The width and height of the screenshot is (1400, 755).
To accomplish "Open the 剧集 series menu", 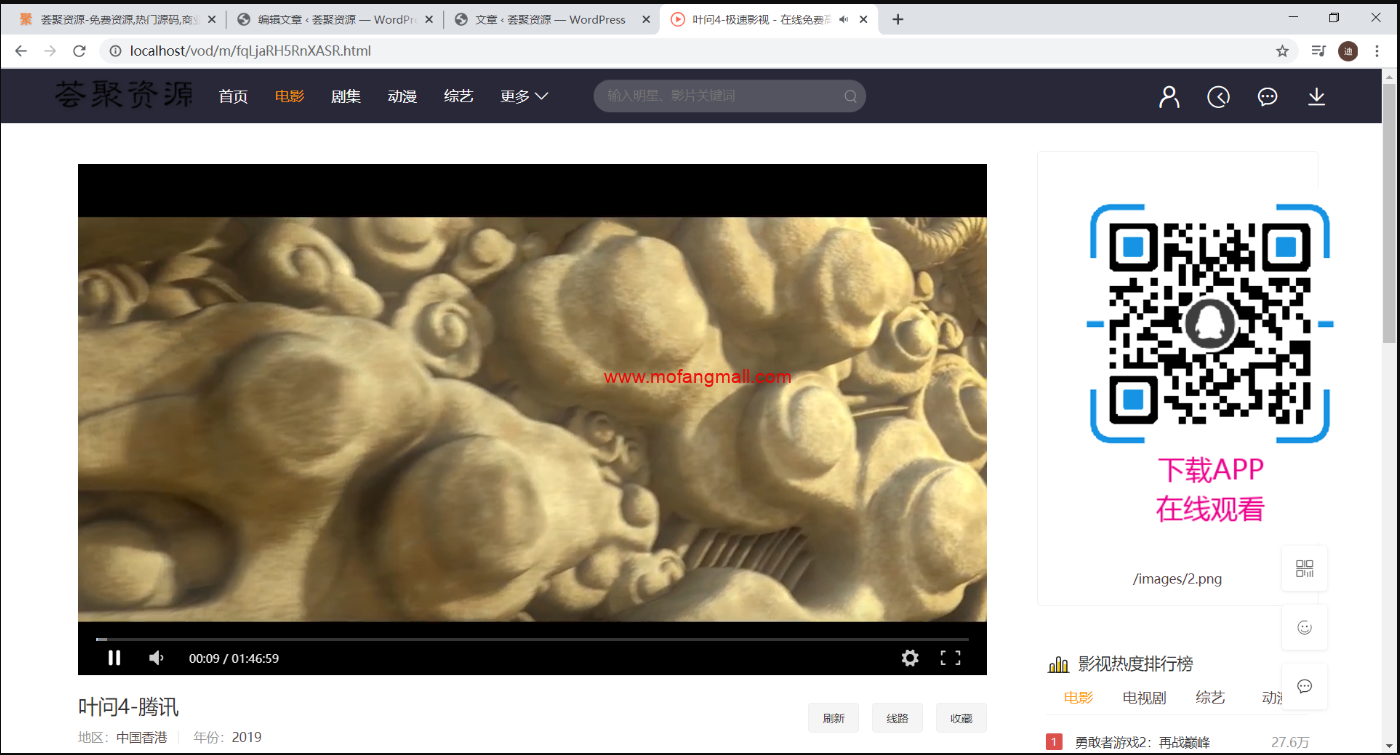I will [x=346, y=96].
